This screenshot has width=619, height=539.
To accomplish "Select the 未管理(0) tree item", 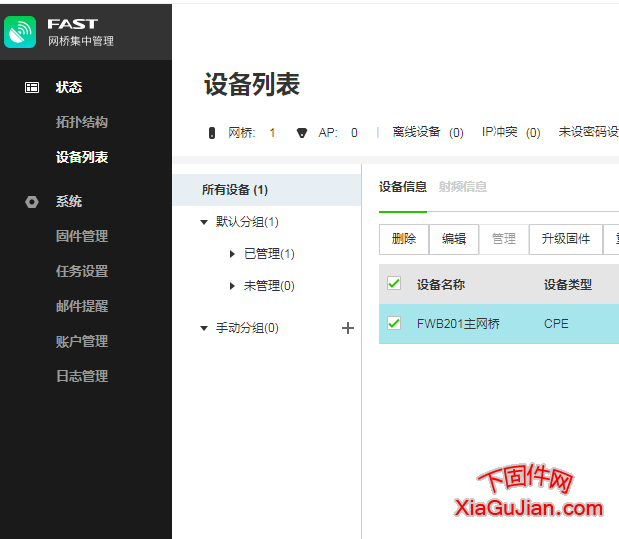I will point(269,285).
